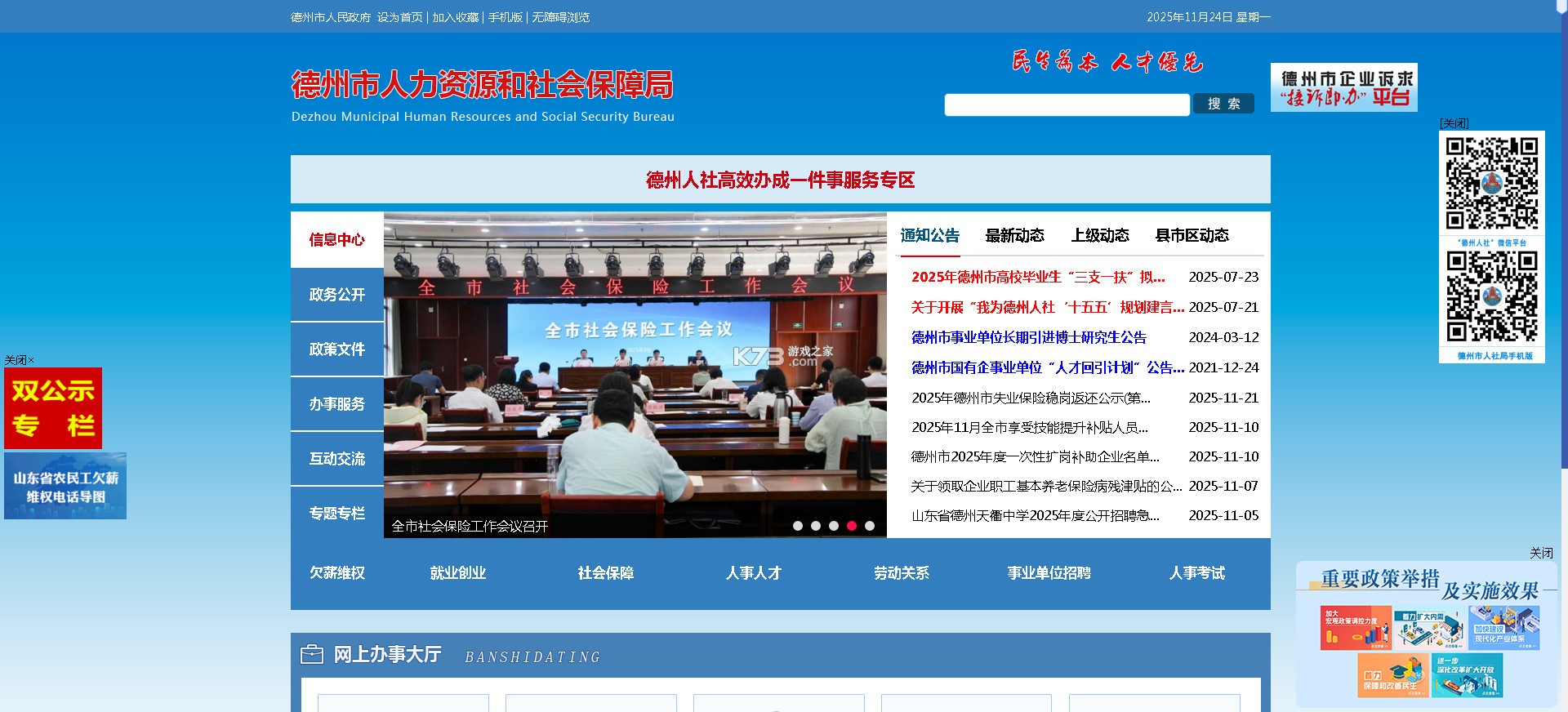Open 德州市2025年度一次性扩岗补助企业名单 notice
1568x712 pixels.
[x=1036, y=457]
